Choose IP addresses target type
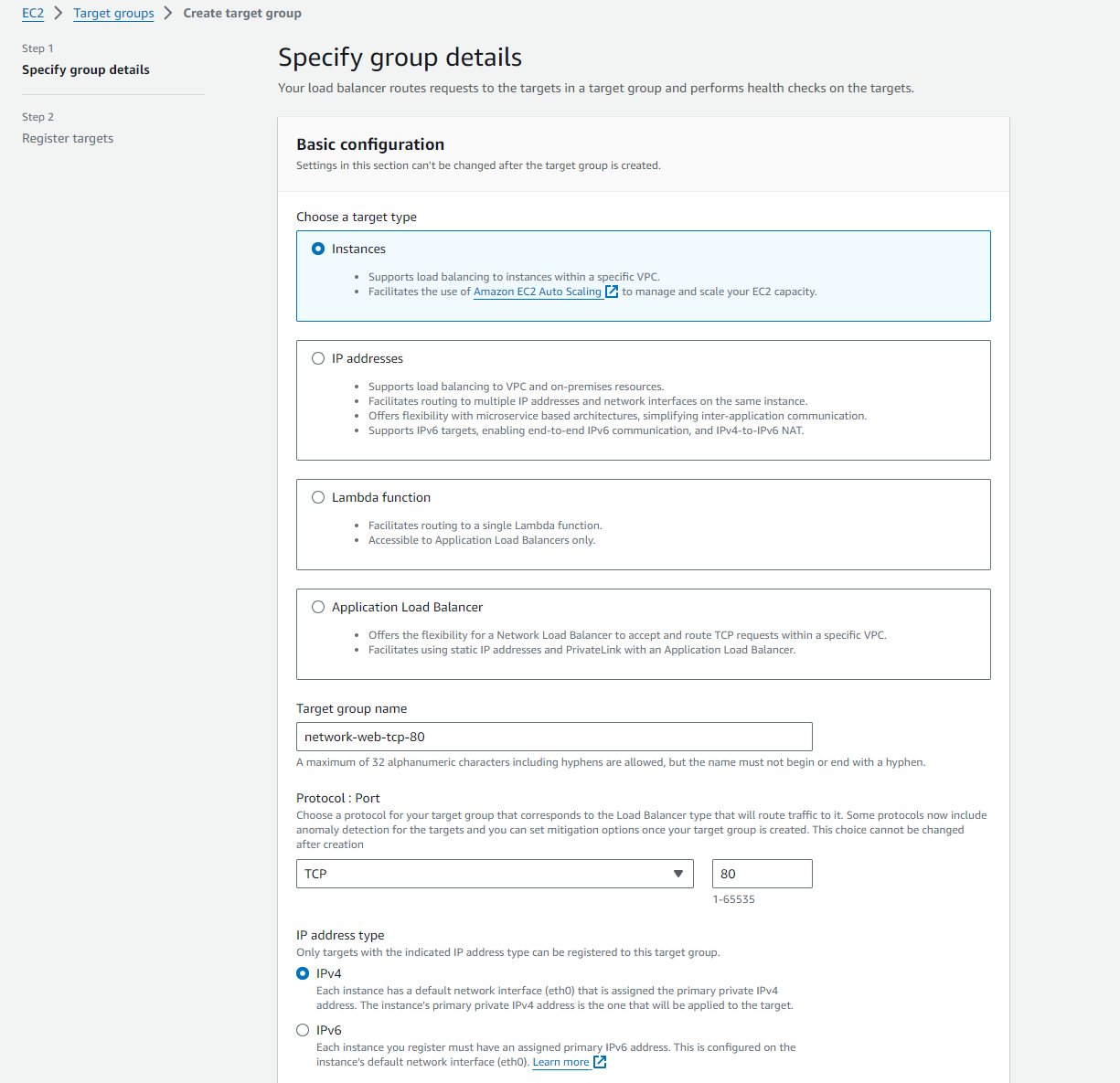1120x1083 pixels. 318,358
